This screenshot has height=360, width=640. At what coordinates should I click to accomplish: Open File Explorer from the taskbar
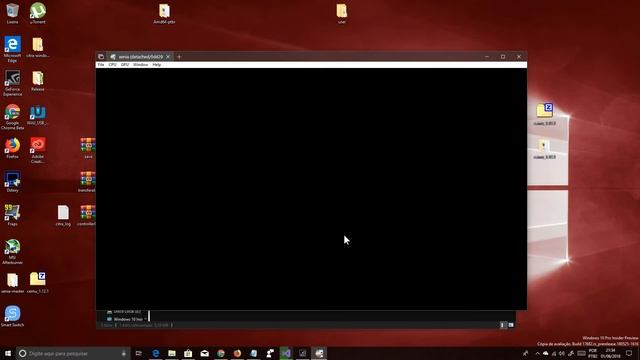pos(172,353)
